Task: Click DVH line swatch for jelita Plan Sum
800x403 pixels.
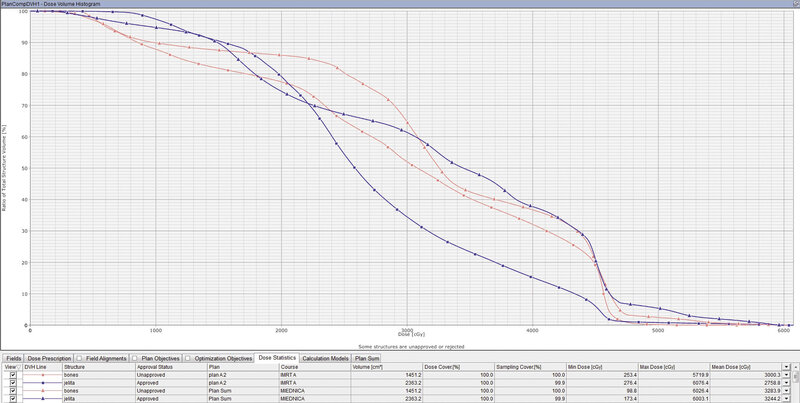Action: pos(42,398)
